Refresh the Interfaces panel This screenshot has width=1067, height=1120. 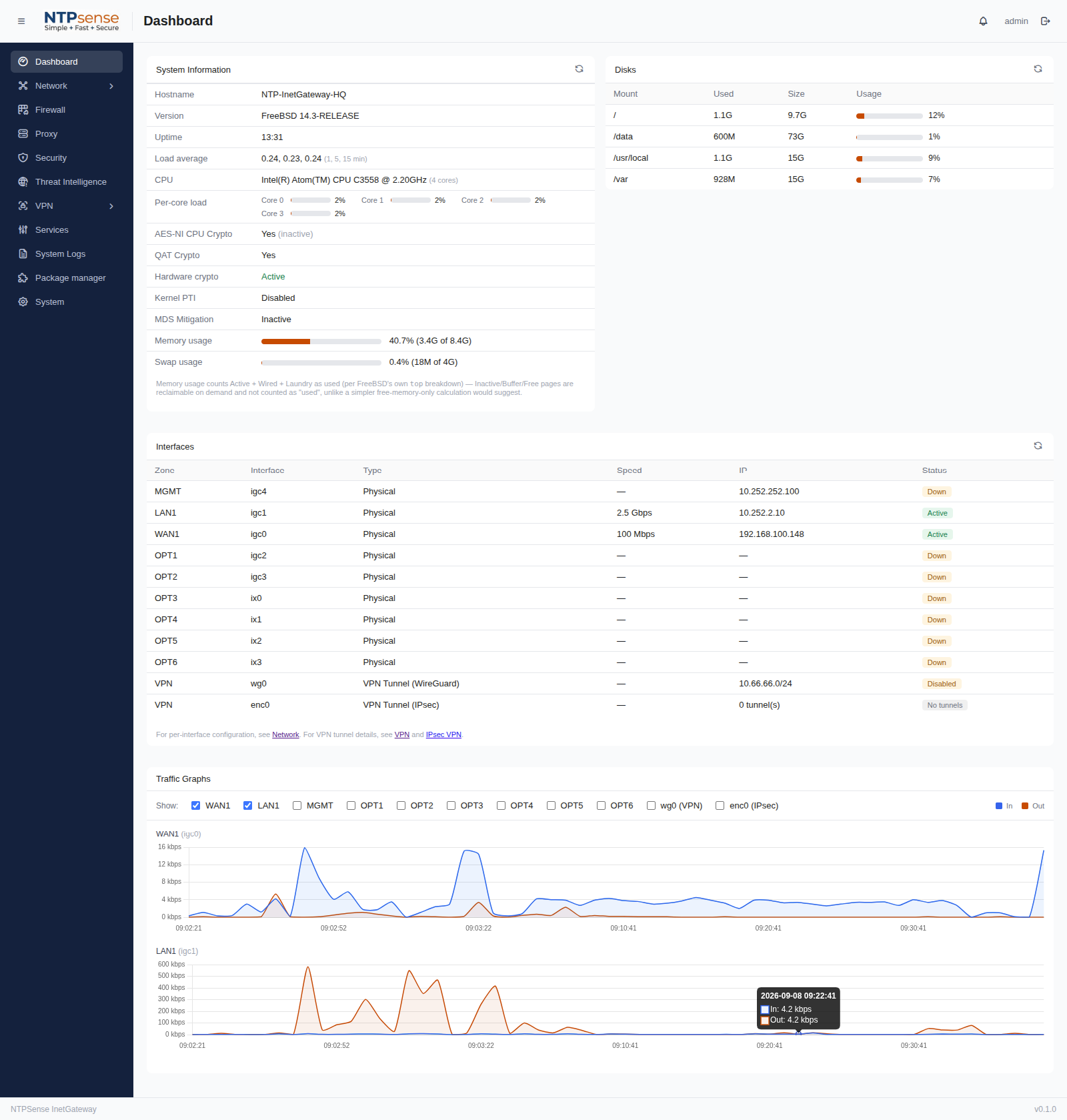tap(1038, 446)
